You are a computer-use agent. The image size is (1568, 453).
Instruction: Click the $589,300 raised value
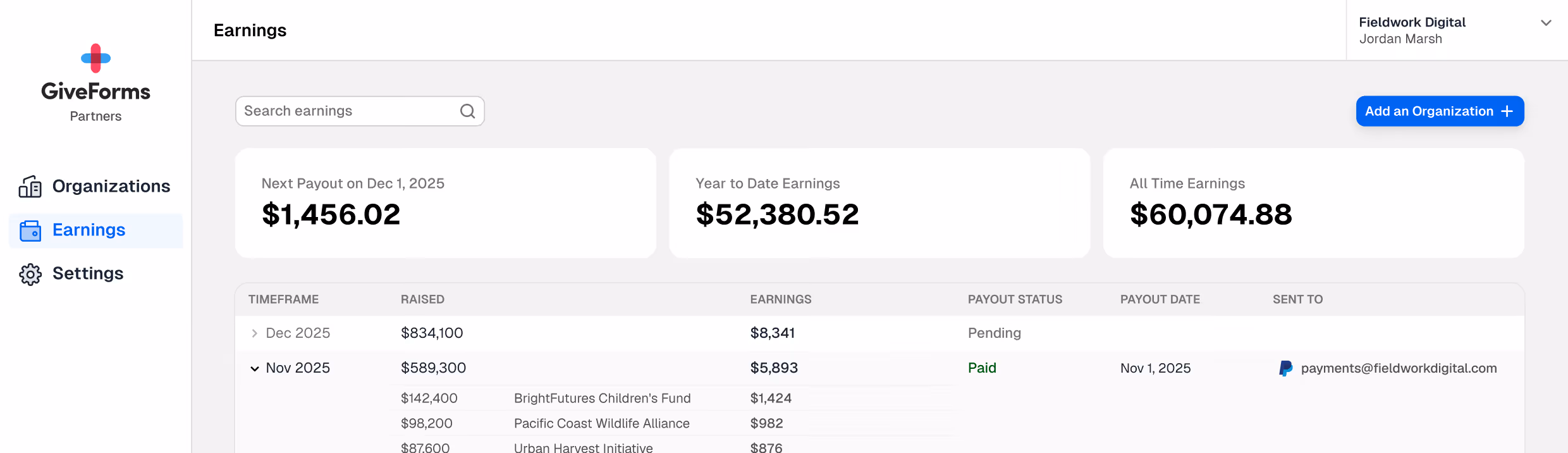(433, 368)
